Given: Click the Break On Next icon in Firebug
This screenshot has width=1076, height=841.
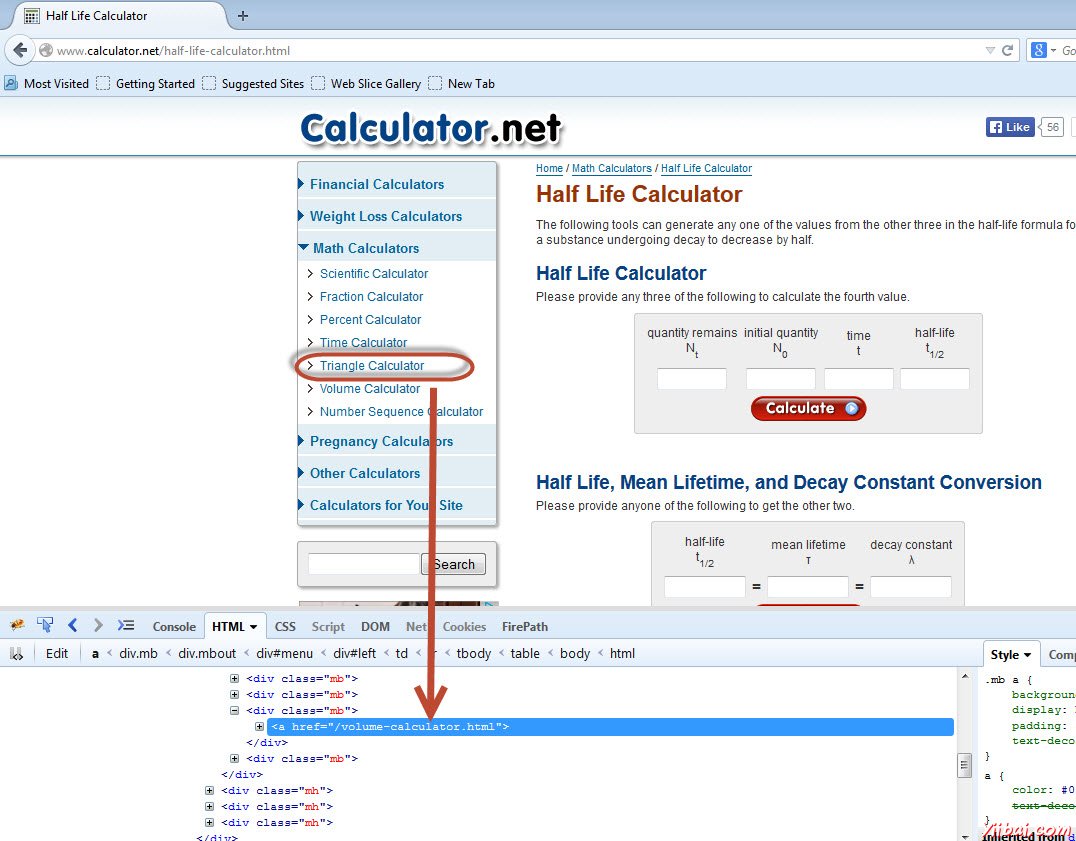Looking at the screenshot, I should pyautogui.click(x=16, y=653).
